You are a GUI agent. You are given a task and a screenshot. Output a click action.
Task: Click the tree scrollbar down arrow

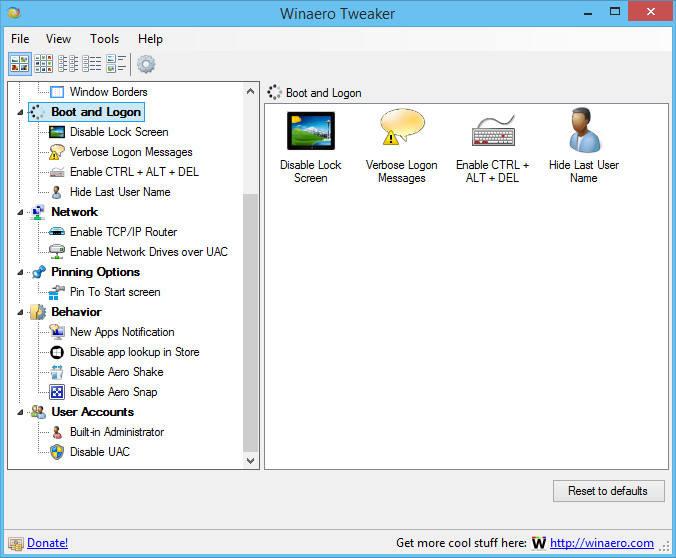[250, 461]
